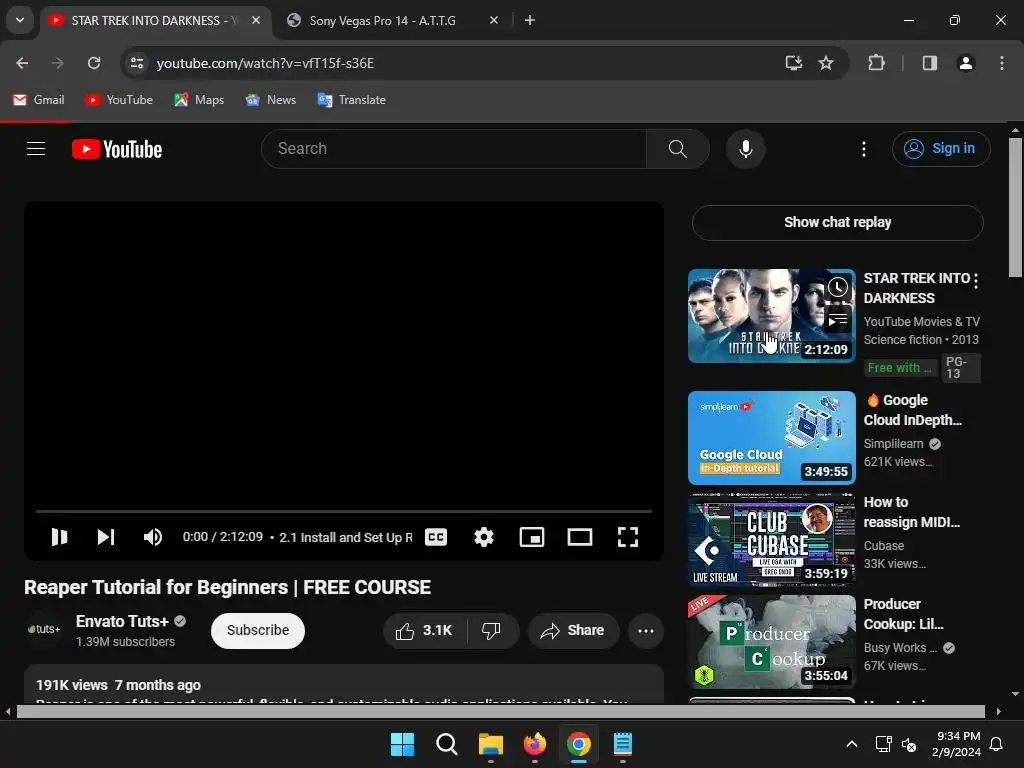
Task: Open Maps bookmark
Action: pos(199,100)
